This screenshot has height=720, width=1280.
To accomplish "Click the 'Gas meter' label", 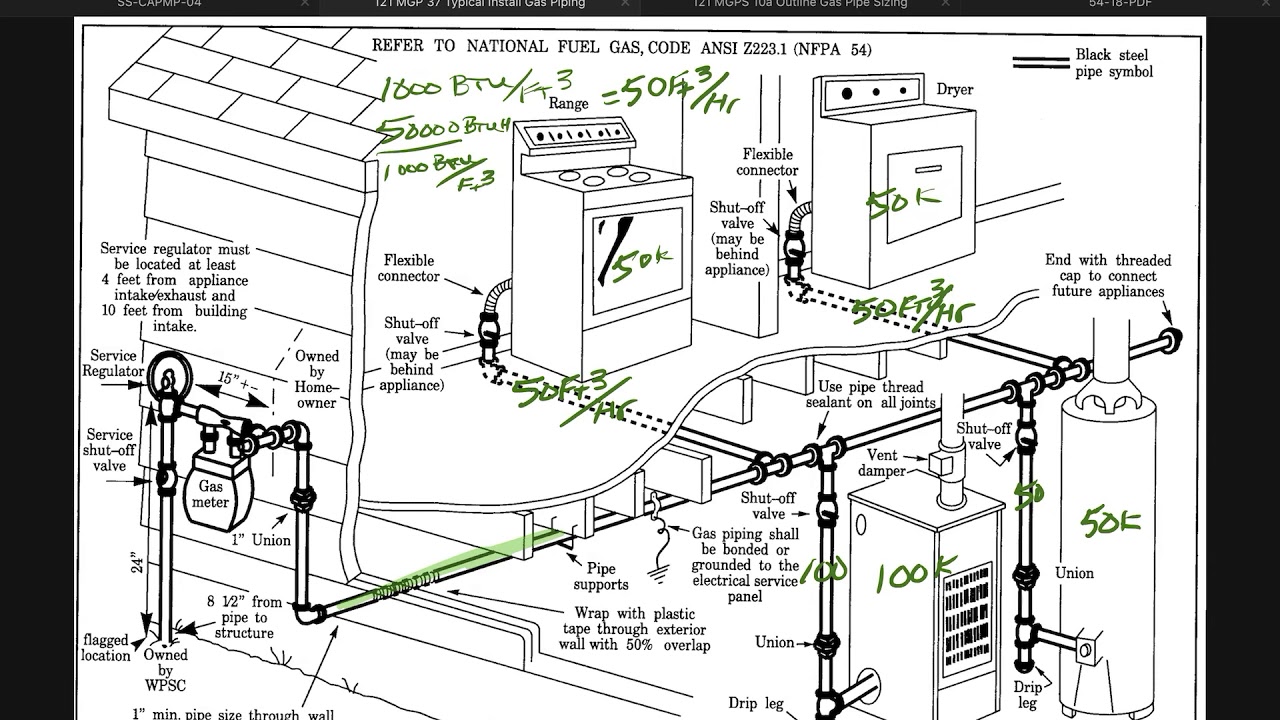I will pyautogui.click(x=211, y=495).
